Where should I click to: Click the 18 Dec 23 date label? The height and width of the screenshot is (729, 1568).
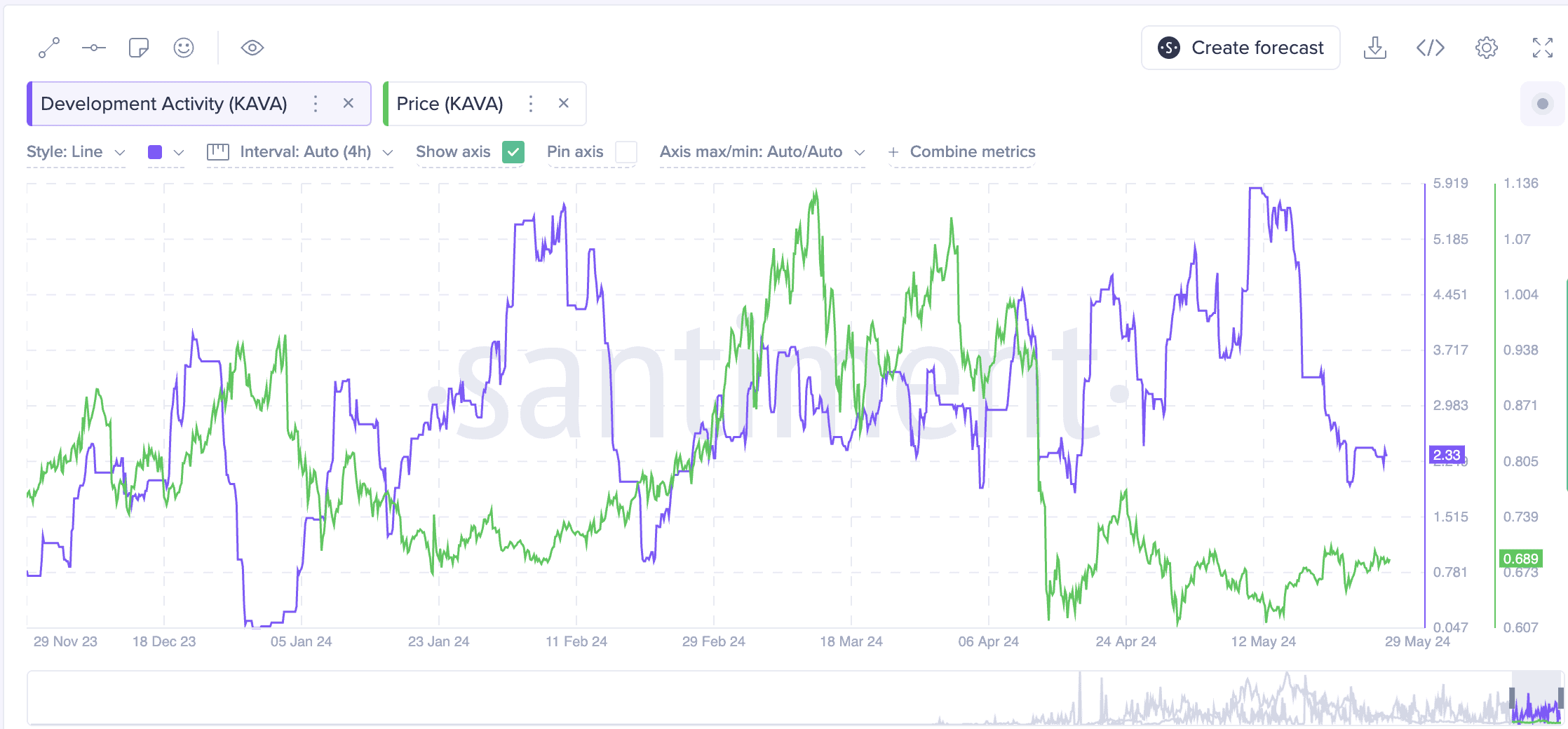pos(164,641)
